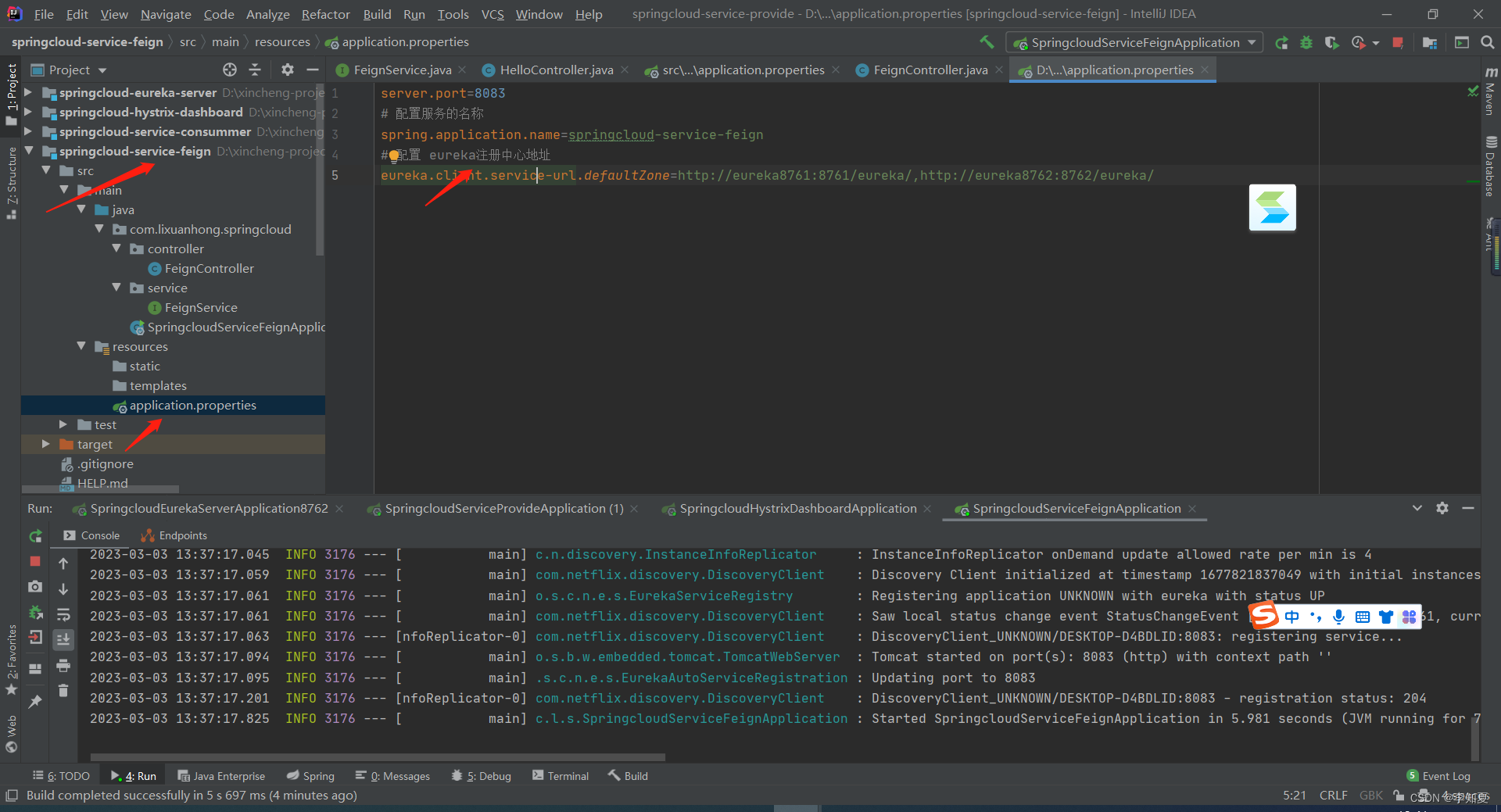Open the Refactor menu
1501x812 pixels.
tap(325, 14)
